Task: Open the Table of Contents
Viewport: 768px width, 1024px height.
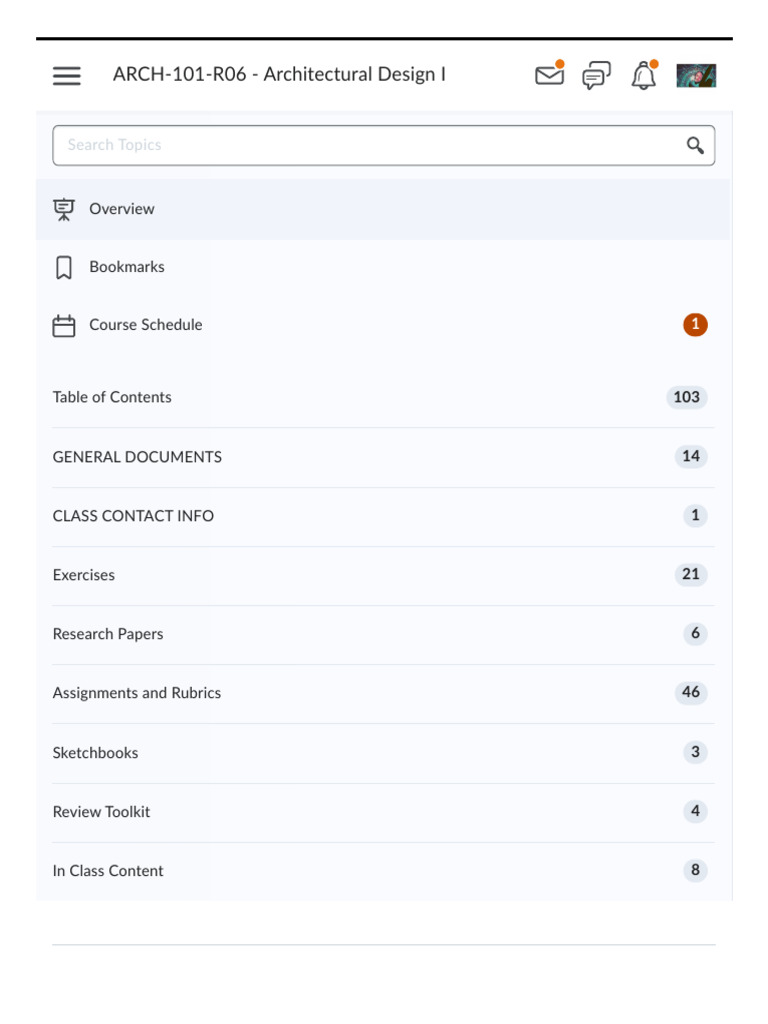Action: point(112,397)
